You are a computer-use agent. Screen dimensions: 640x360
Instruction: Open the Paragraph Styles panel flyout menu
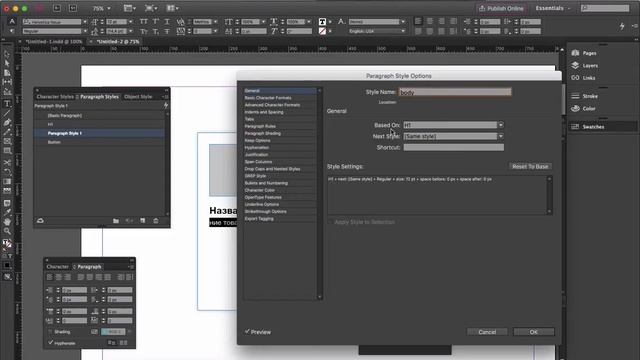pyautogui.click(x=165, y=97)
